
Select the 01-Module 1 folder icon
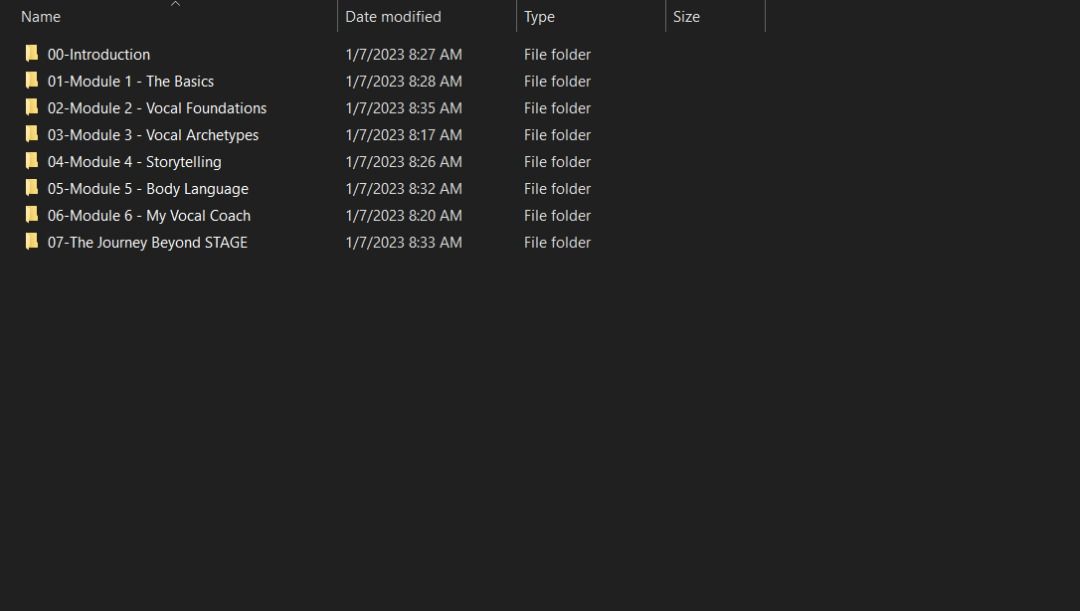(x=32, y=81)
